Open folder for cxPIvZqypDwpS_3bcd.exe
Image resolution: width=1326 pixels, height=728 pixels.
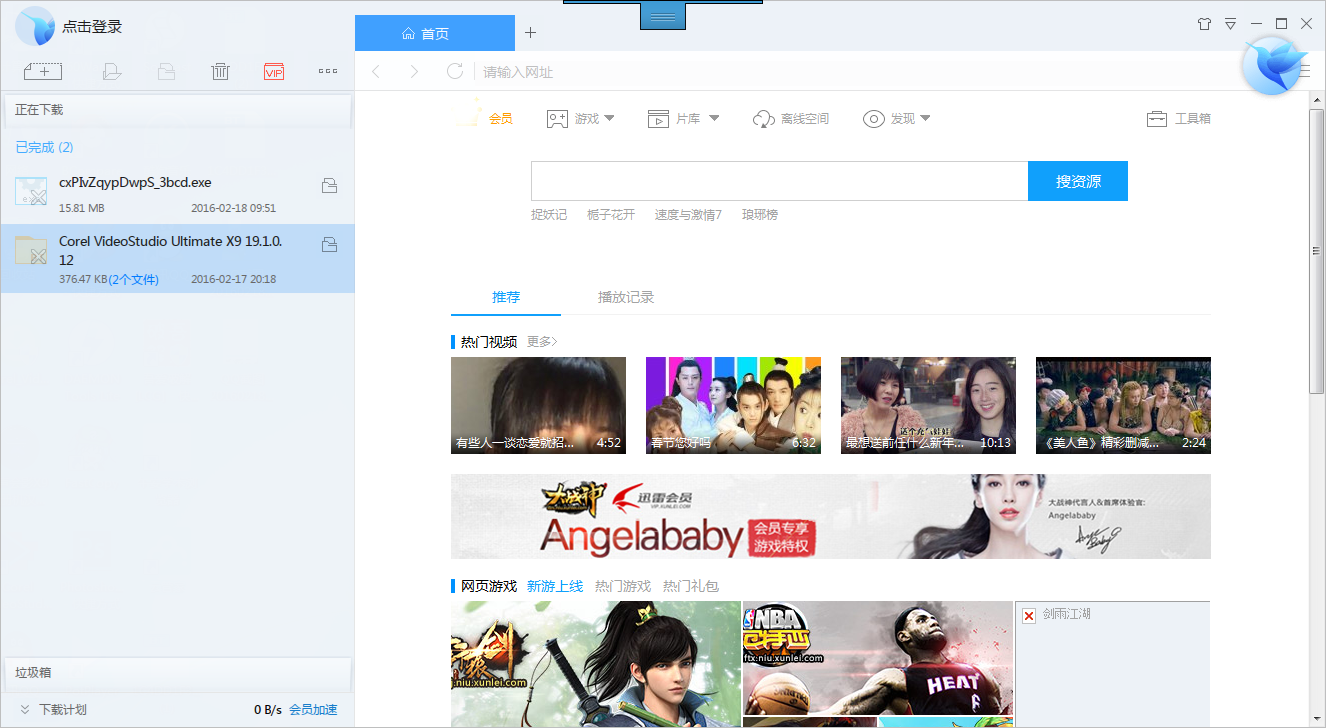(x=328, y=185)
